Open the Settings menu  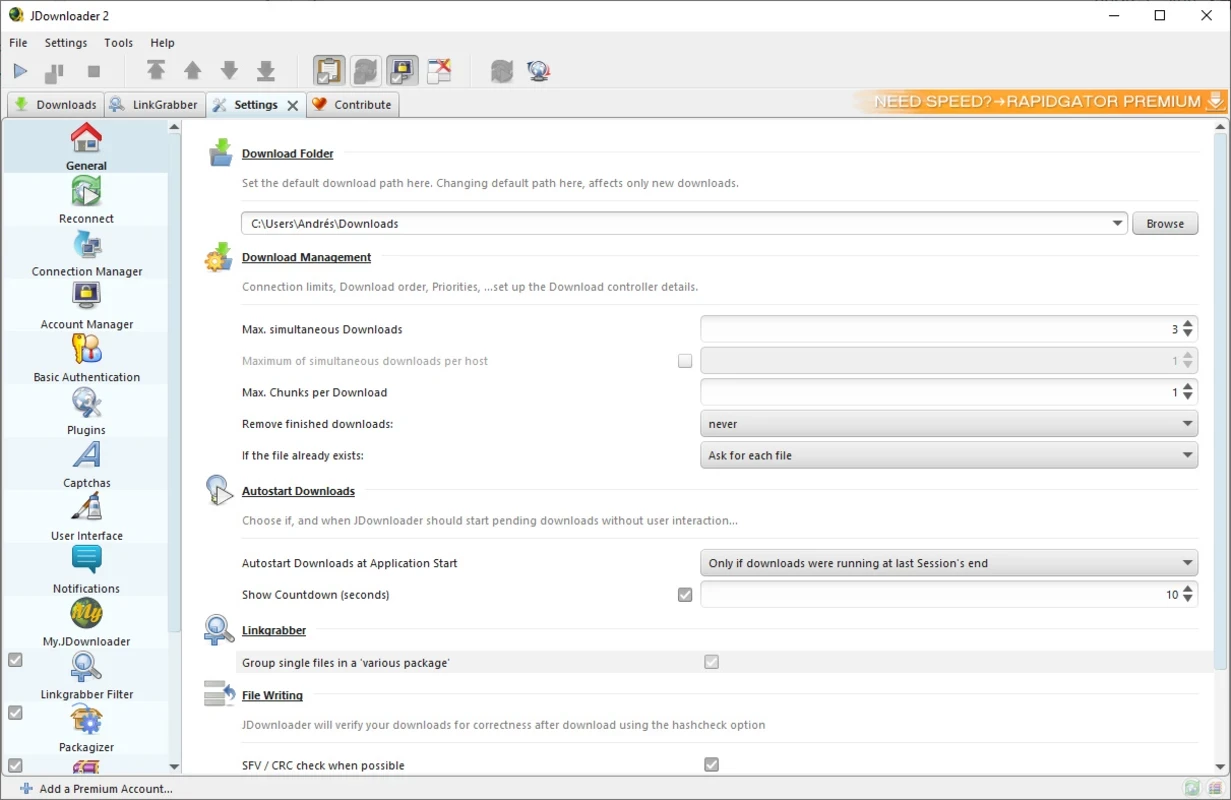pos(66,43)
